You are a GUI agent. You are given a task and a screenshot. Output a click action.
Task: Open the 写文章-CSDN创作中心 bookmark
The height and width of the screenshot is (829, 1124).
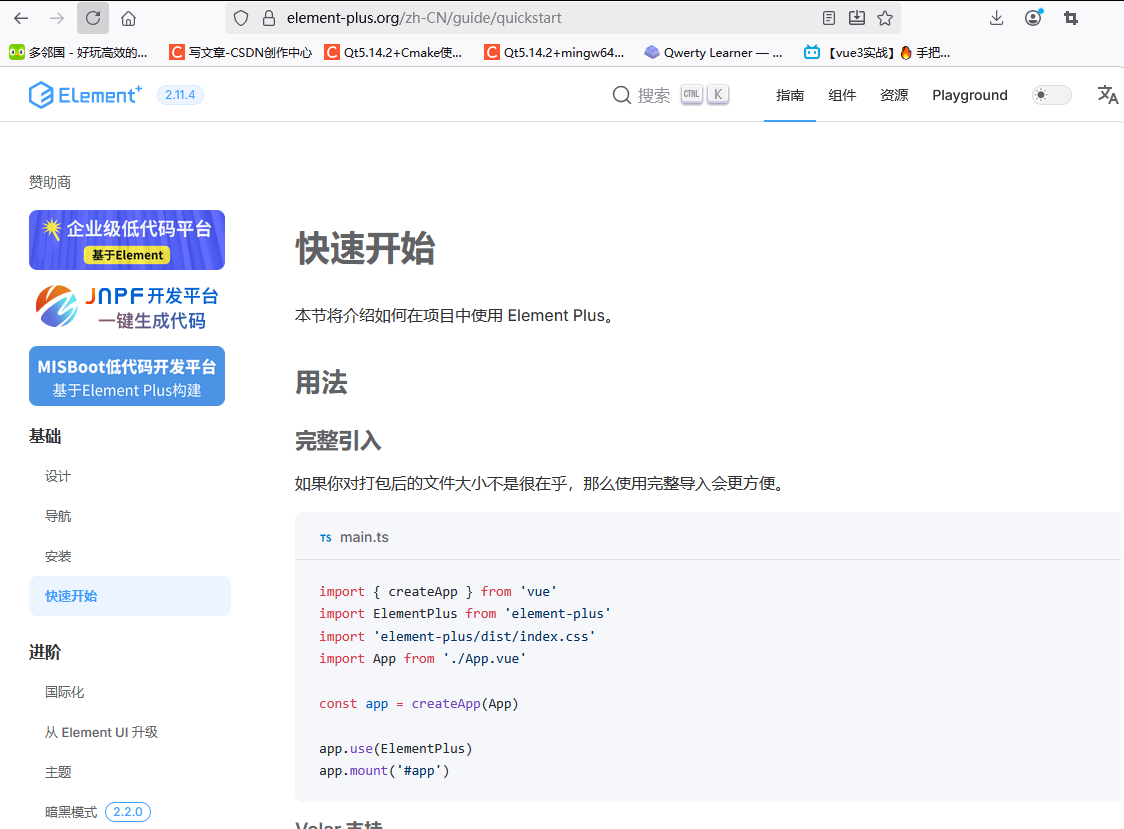[x=240, y=52]
